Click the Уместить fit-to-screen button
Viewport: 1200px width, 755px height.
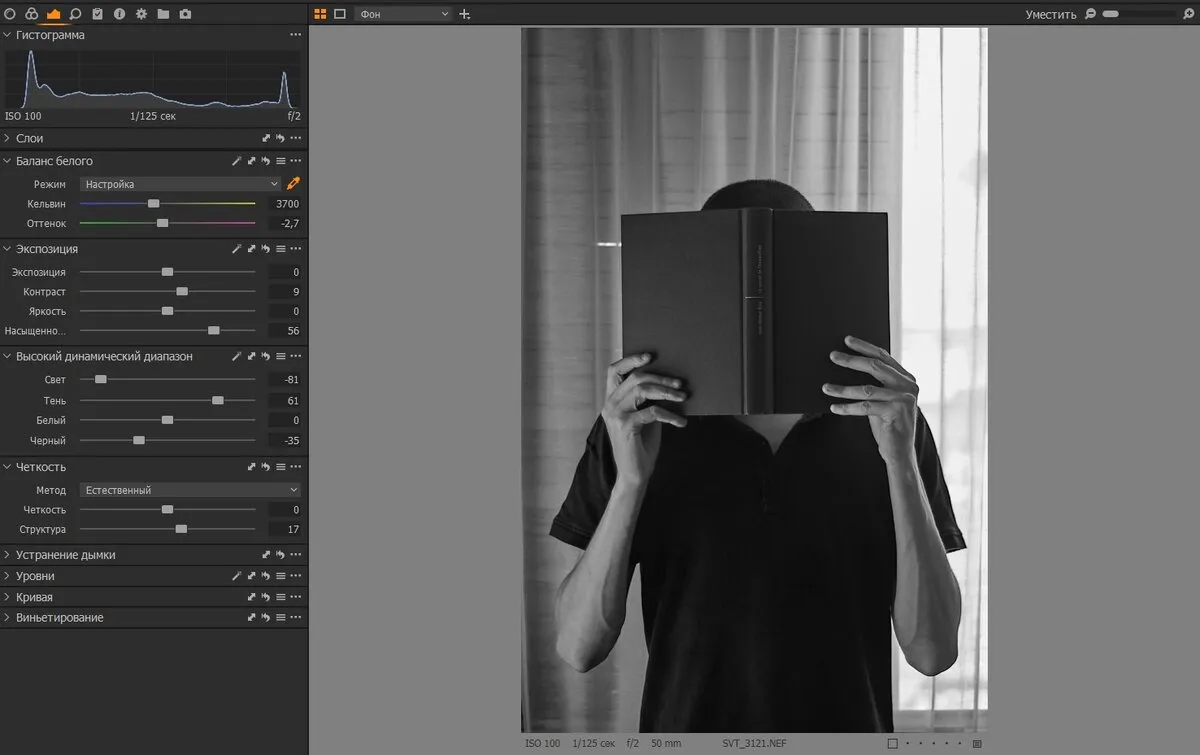[1051, 14]
